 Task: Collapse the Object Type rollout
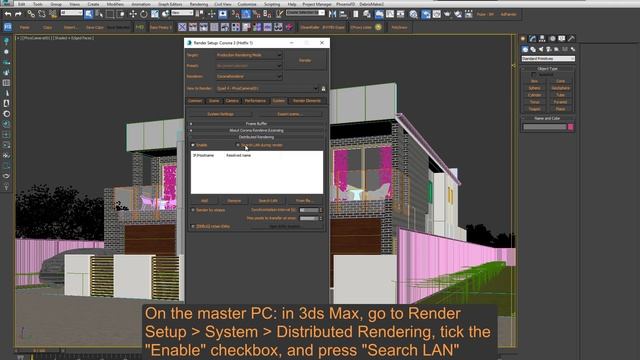point(547,69)
